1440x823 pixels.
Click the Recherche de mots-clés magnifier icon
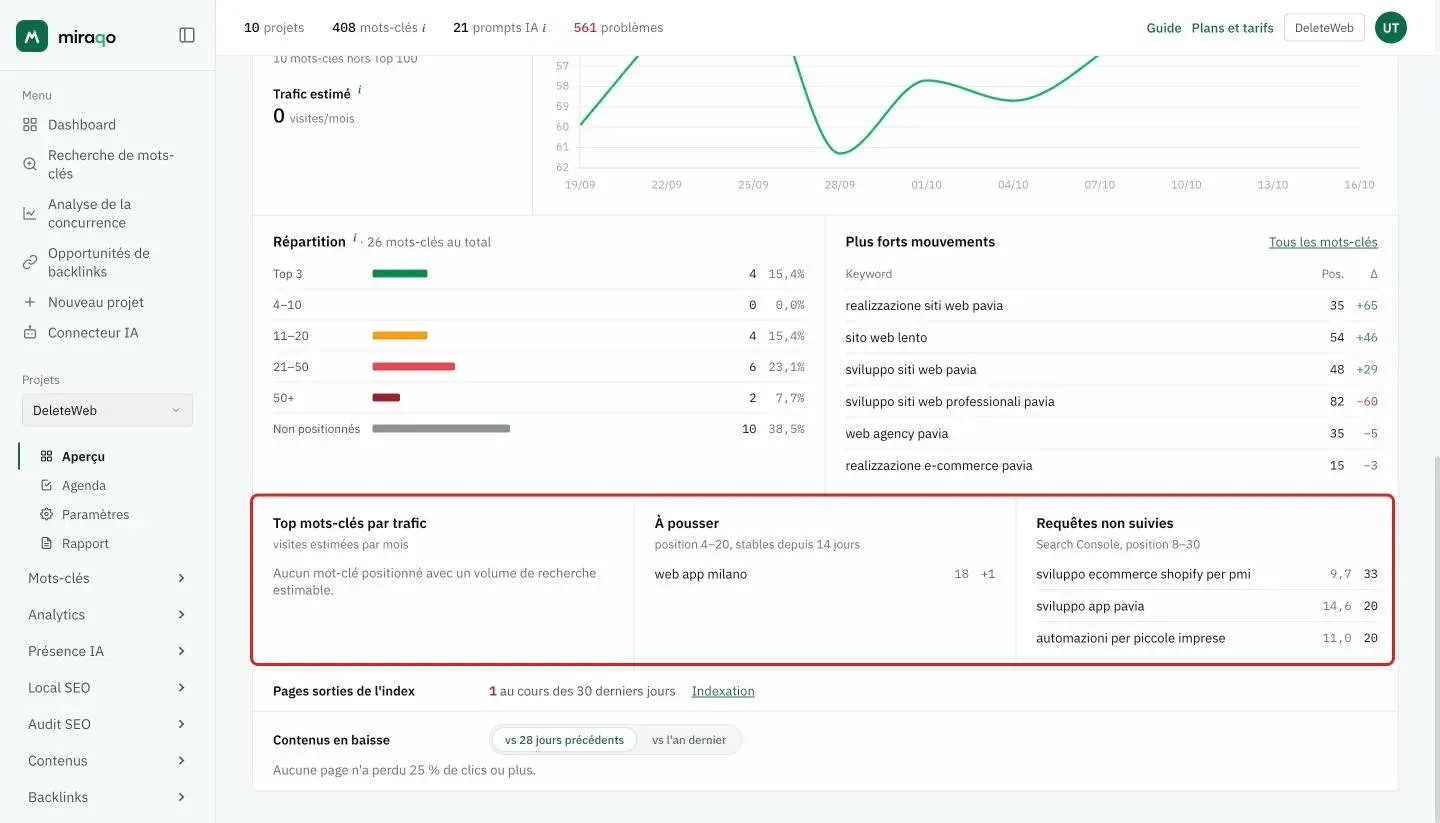(x=30, y=164)
